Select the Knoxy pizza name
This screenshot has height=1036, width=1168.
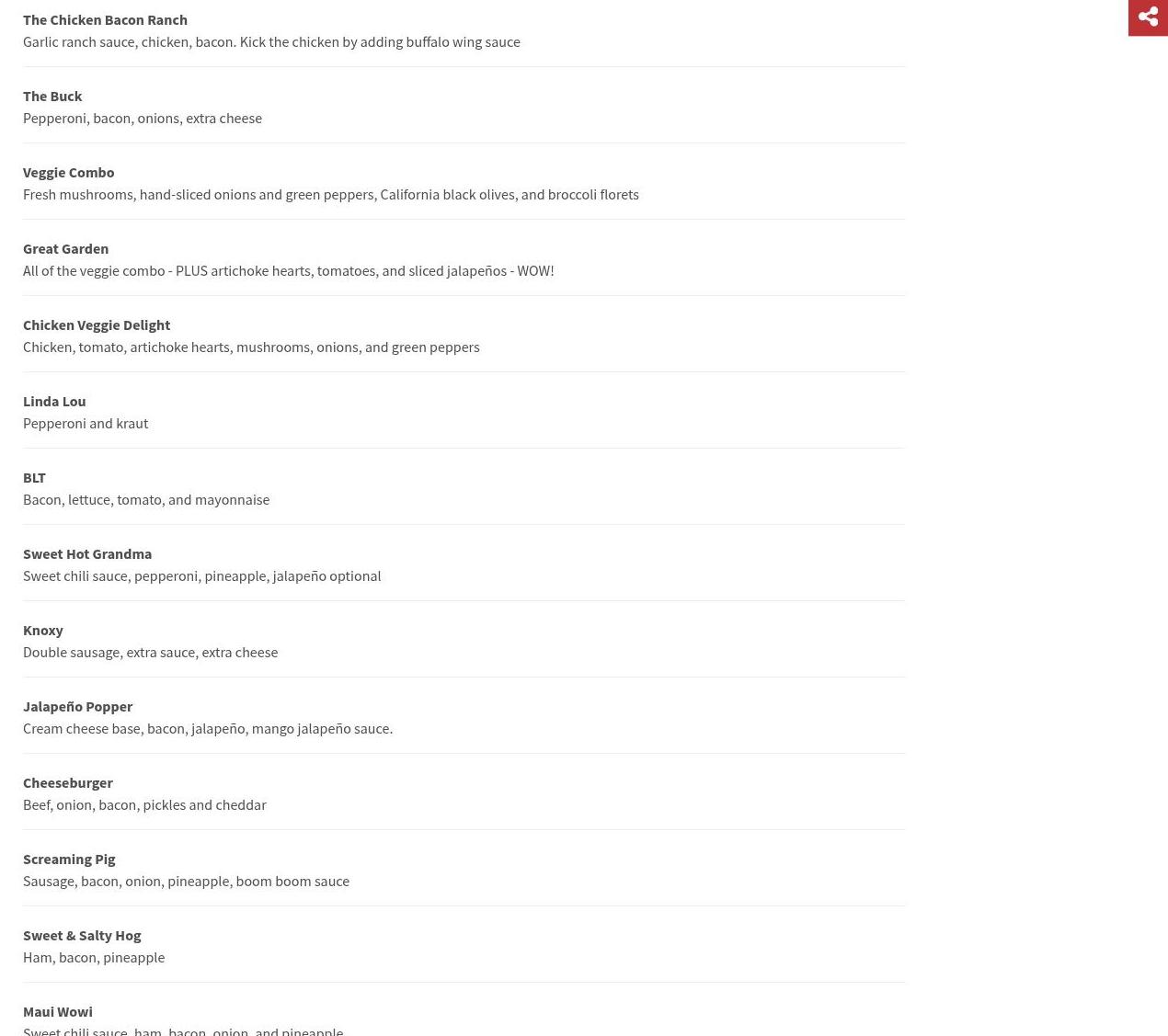[x=43, y=630]
